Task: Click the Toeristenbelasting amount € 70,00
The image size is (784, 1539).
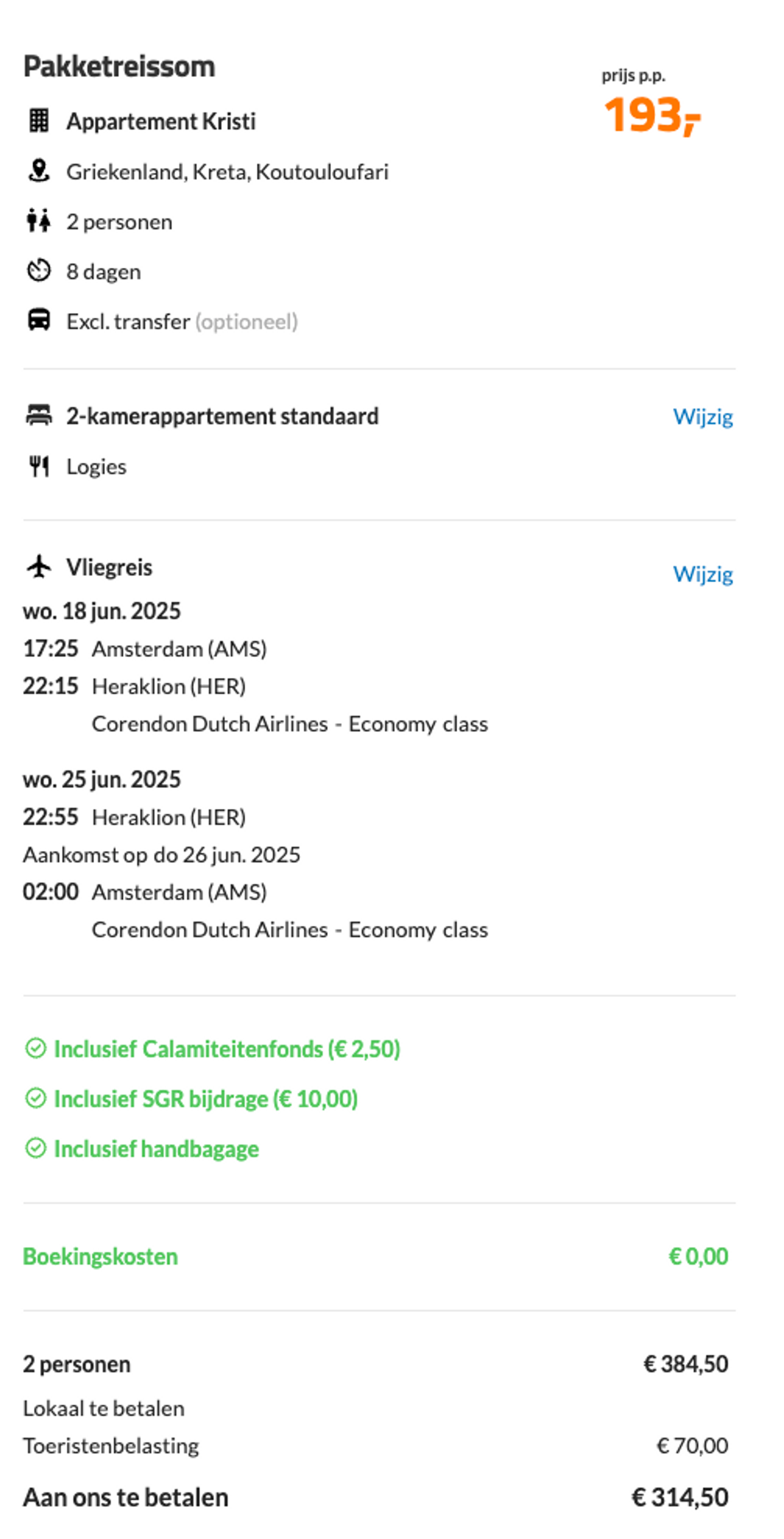Action: pos(692,1445)
